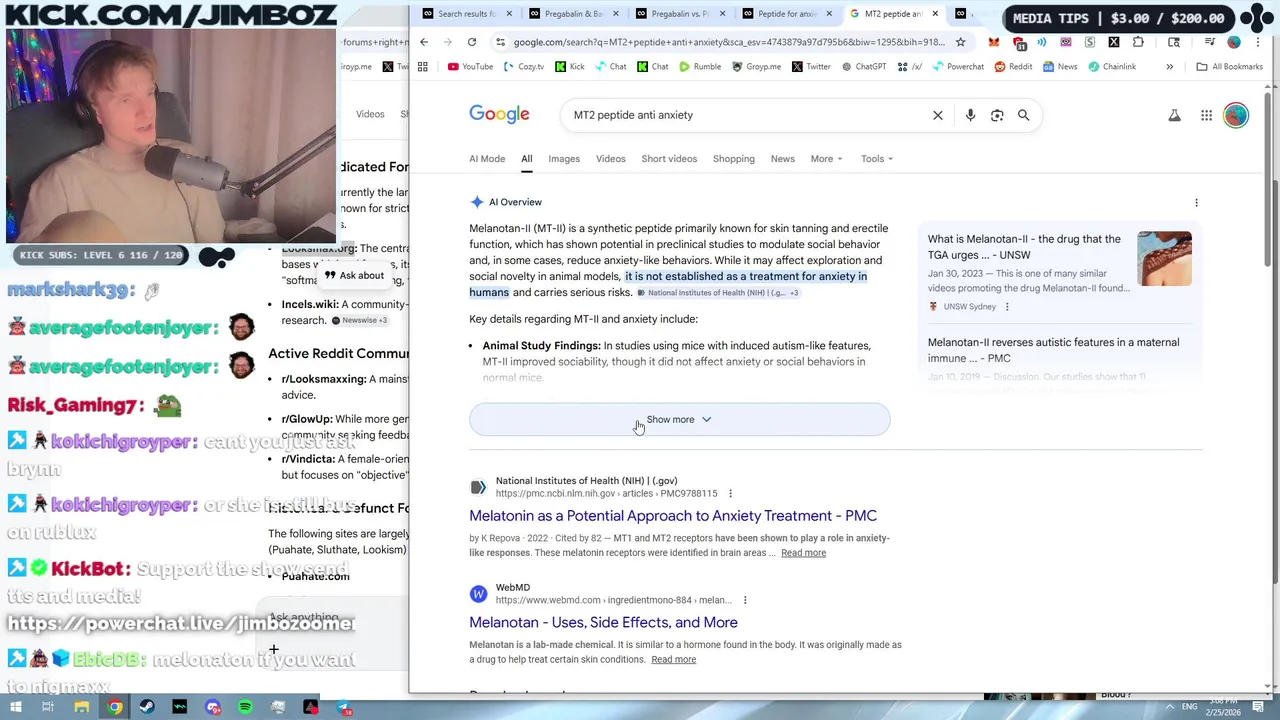Switch to the Short videos tab

pos(669,159)
